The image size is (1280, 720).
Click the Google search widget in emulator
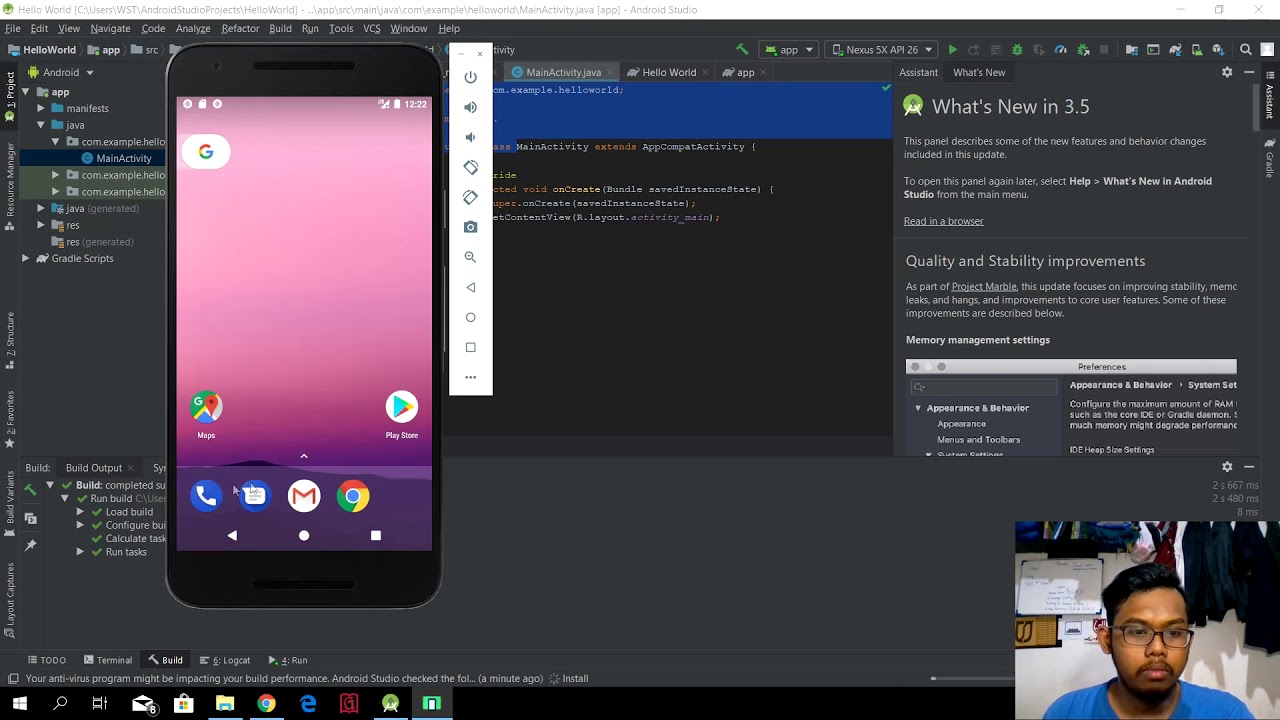point(206,152)
